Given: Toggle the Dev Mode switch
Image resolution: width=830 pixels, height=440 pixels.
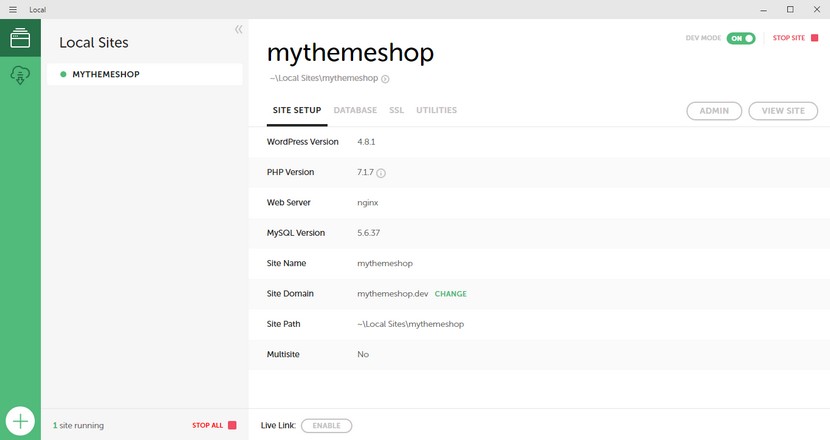Looking at the screenshot, I should pyautogui.click(x=741, y=38).
